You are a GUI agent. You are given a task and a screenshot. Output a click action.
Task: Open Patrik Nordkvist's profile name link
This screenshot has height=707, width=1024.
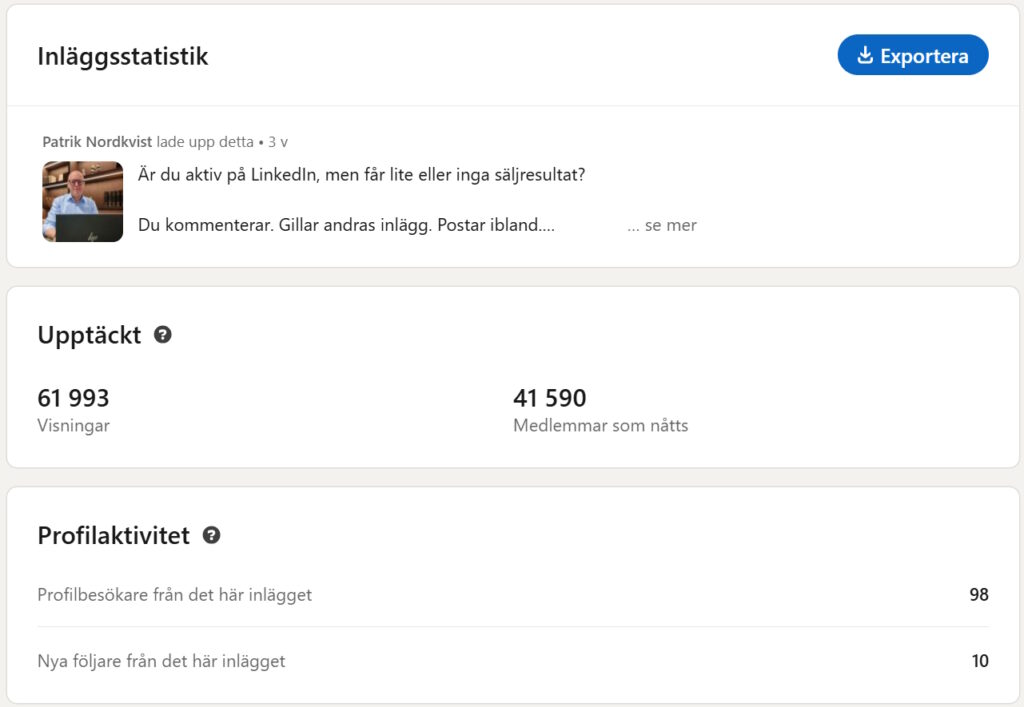[97, 142]
